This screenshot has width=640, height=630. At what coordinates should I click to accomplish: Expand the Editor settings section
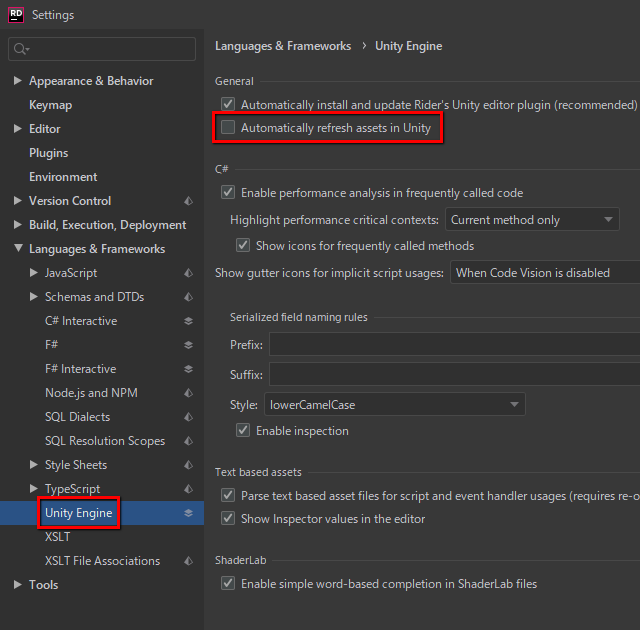[x=18, y=129]
